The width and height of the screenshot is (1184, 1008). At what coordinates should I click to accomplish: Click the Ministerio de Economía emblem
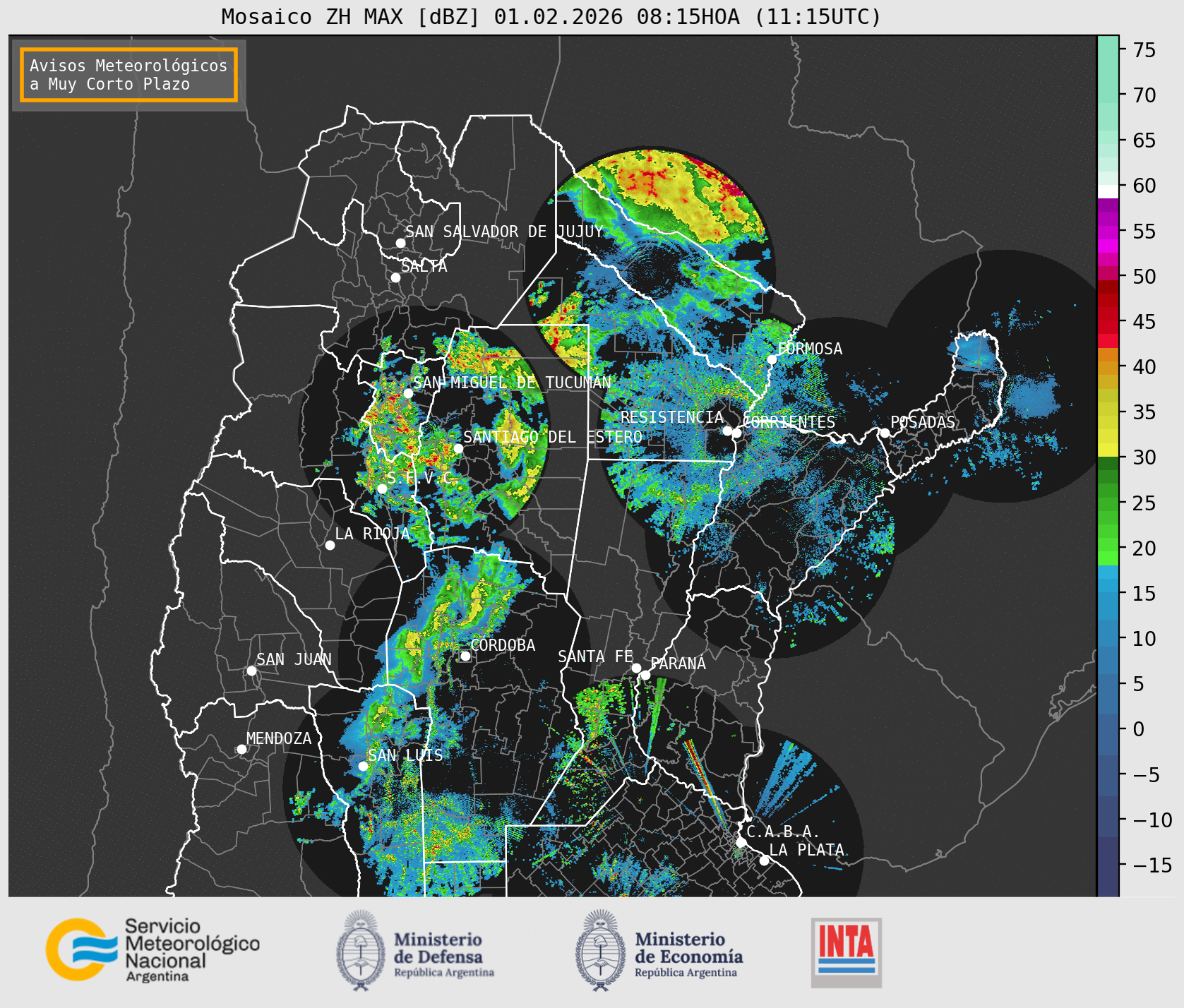[600, 950]
